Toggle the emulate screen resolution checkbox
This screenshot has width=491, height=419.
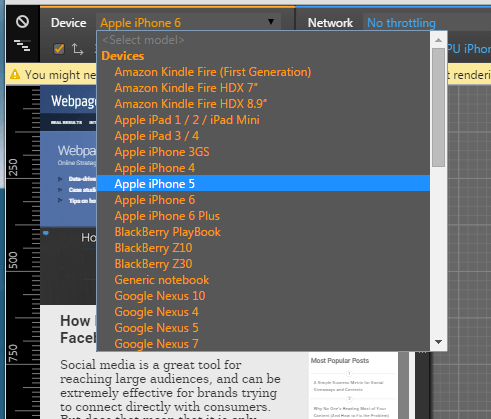[59, 49]
